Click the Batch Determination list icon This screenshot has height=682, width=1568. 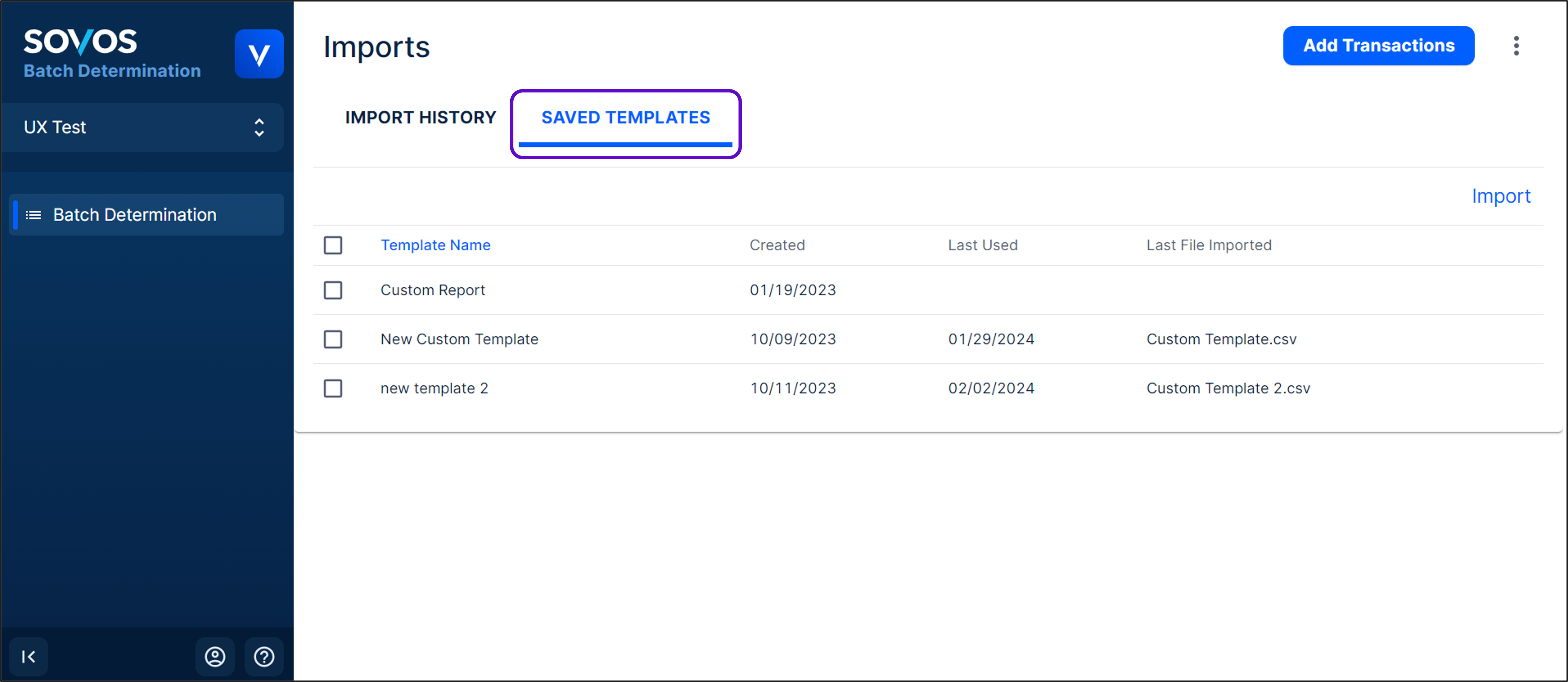[x=34, y=215]
